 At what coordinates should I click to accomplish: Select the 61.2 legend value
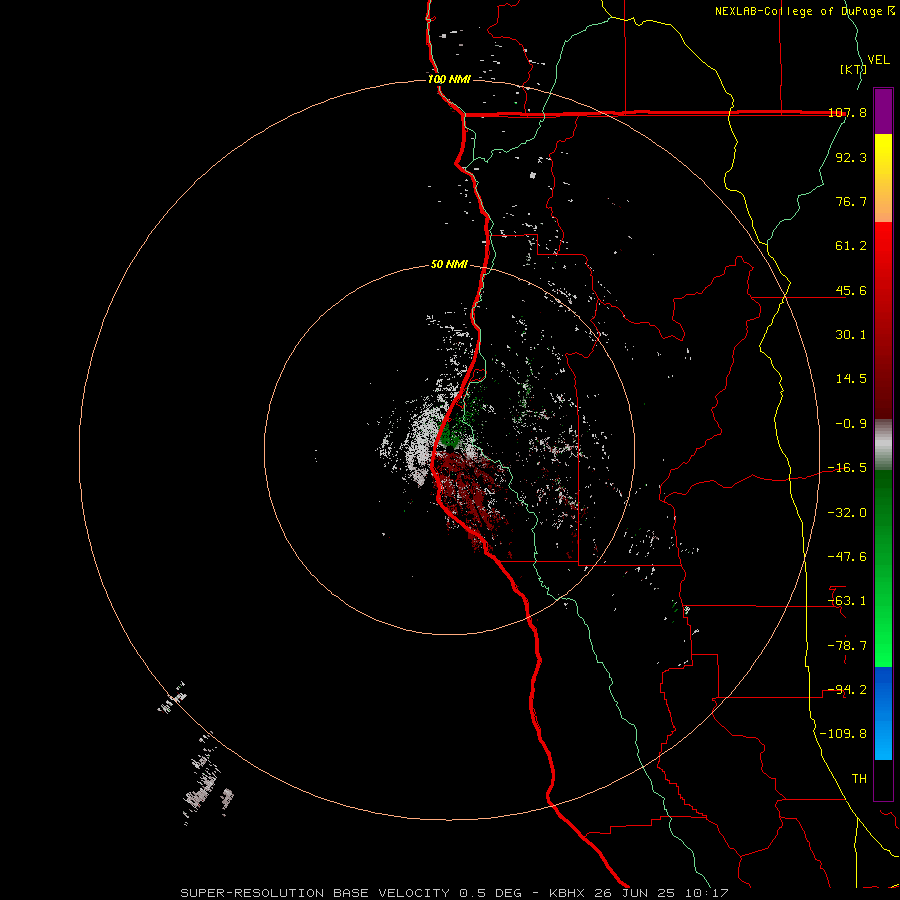coord(851,246)
